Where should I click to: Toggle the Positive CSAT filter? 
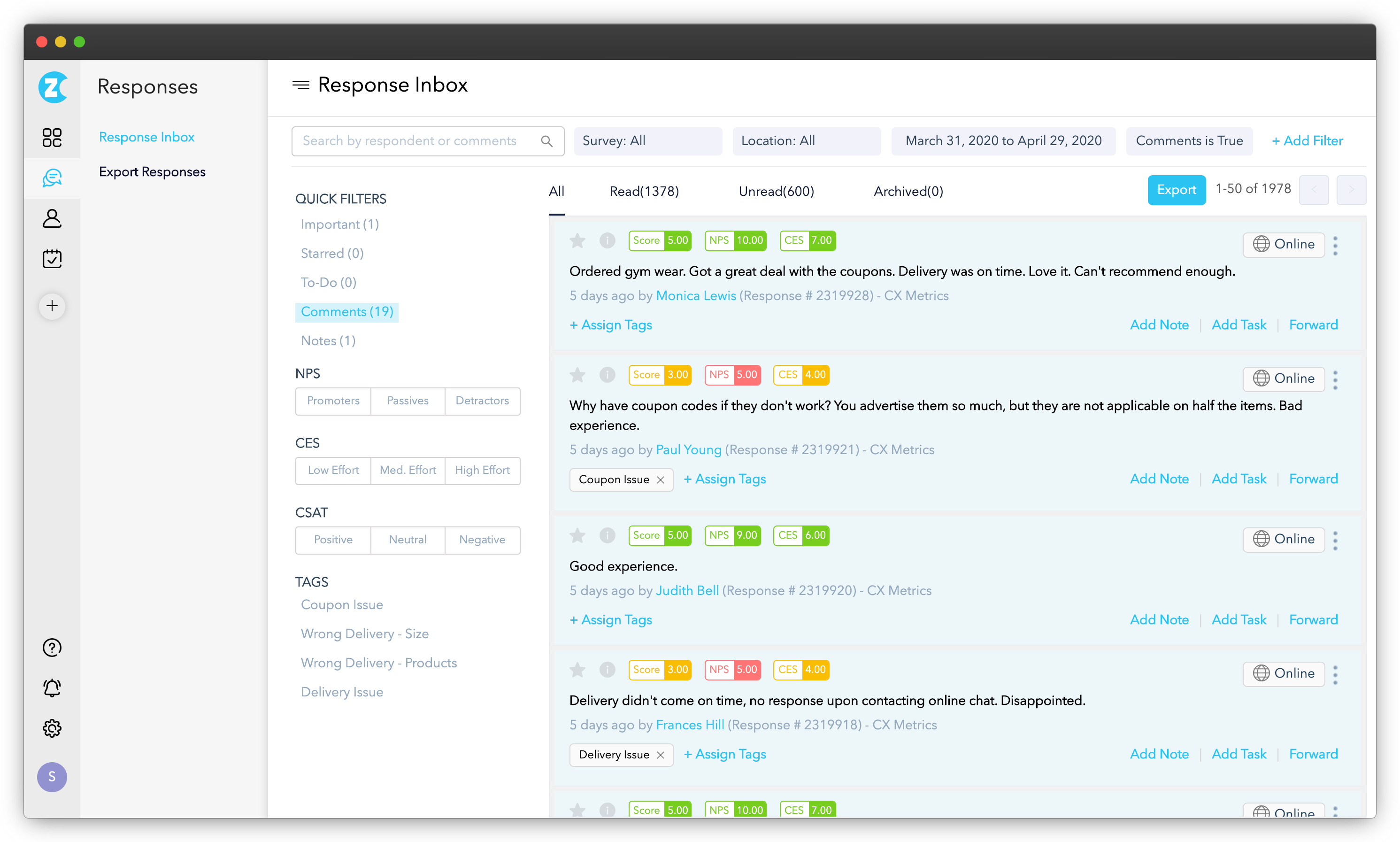point(333,540)
